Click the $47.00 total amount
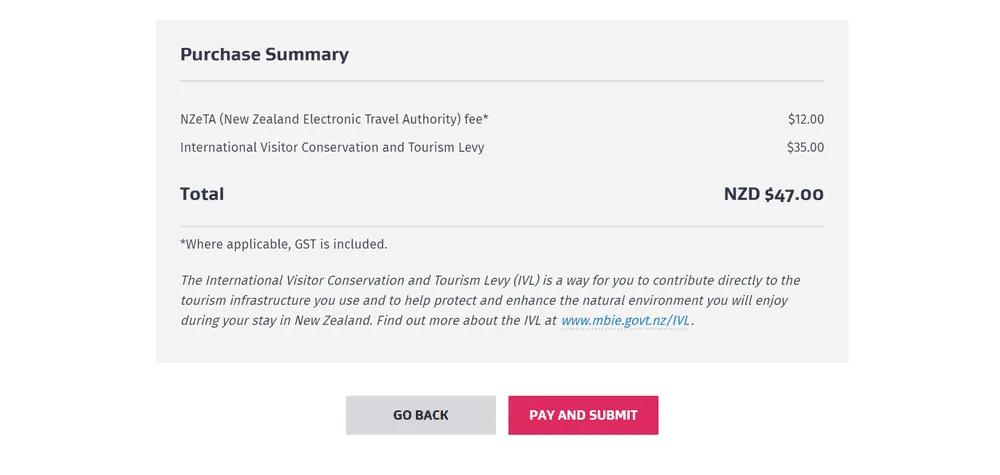This screenshot has width=1000, height=475. click(x=794, y=194)
